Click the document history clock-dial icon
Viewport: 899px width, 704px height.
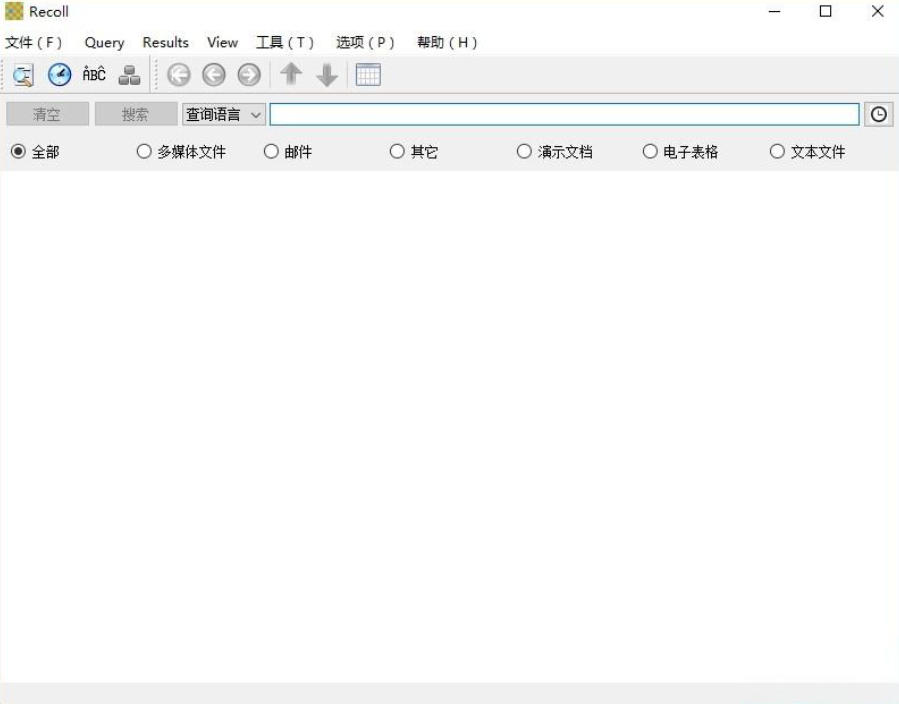[60, 75]
